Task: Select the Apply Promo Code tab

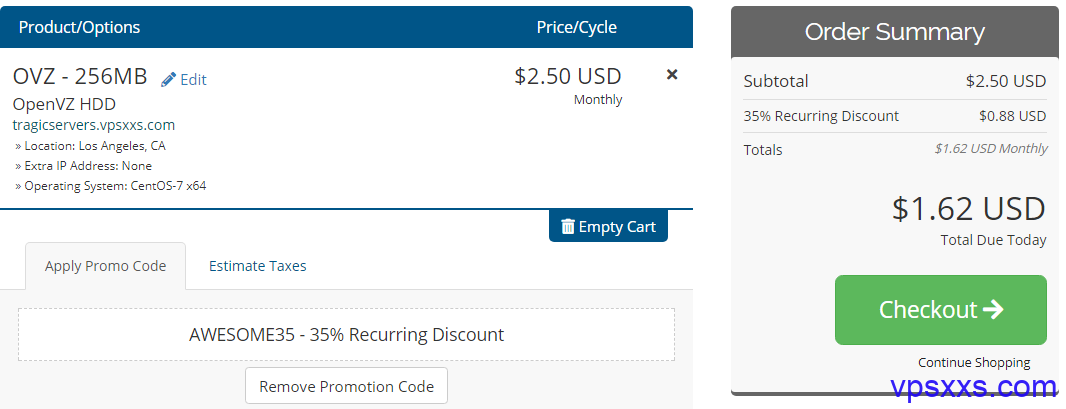Action: [x=105, y=266]
